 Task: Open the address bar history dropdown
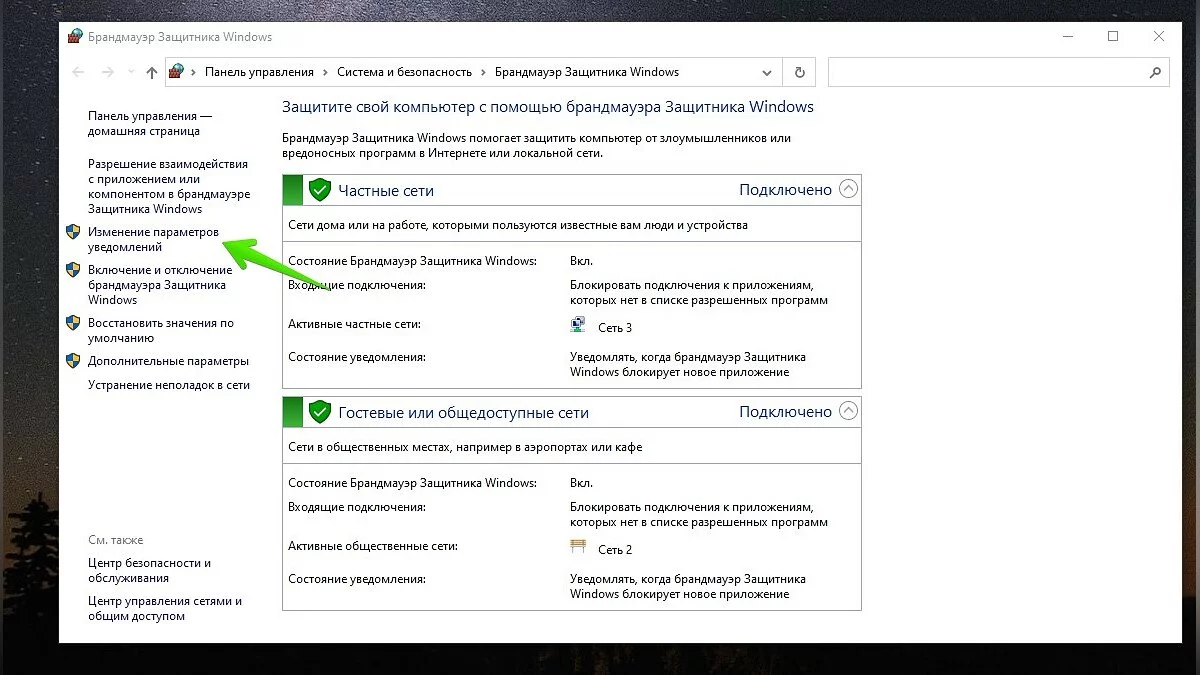click(767, 72)
